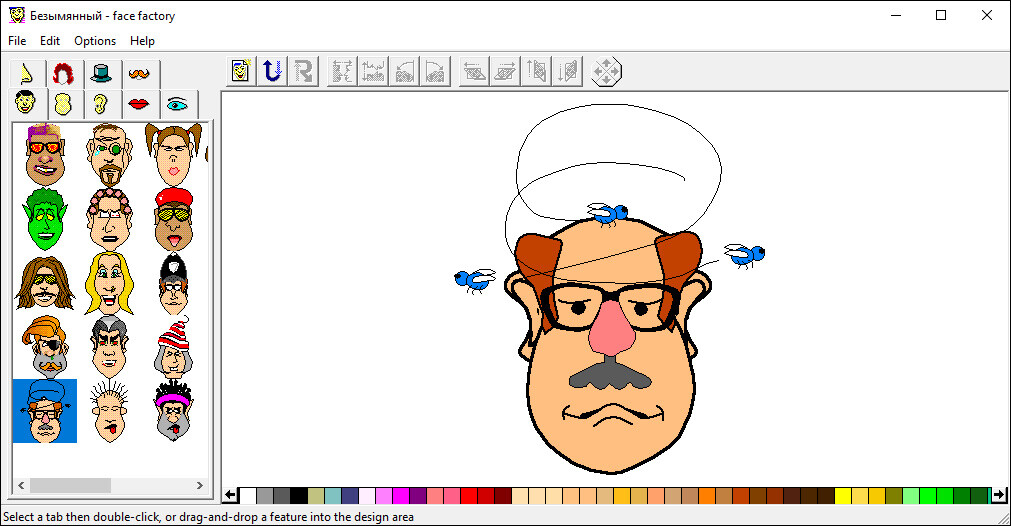Pick the purple-haired face with red sunglasses

tap(44, 155)
